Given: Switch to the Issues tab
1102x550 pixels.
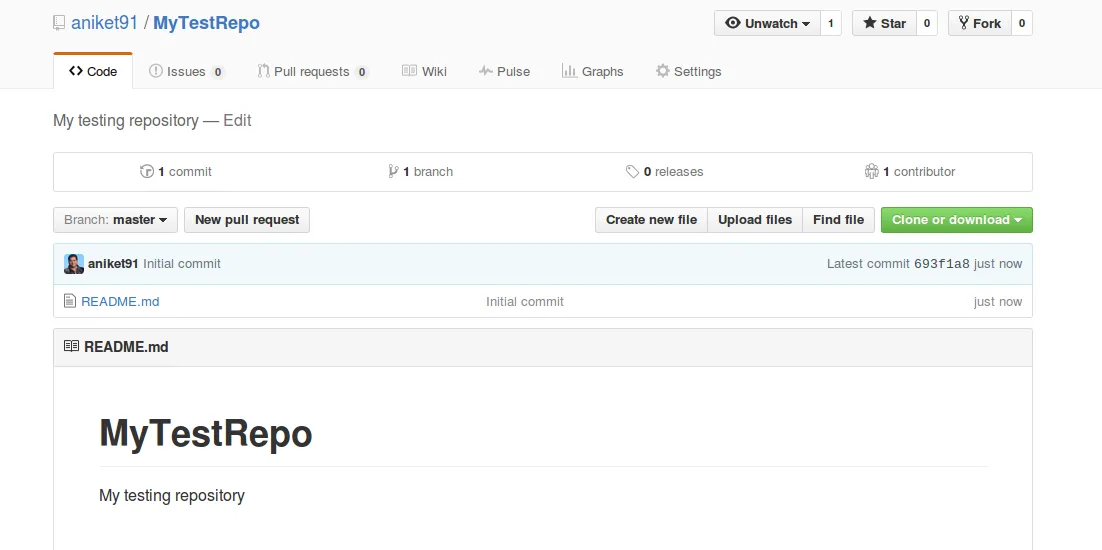Looking at the screenshot, I should pos(186,71).
